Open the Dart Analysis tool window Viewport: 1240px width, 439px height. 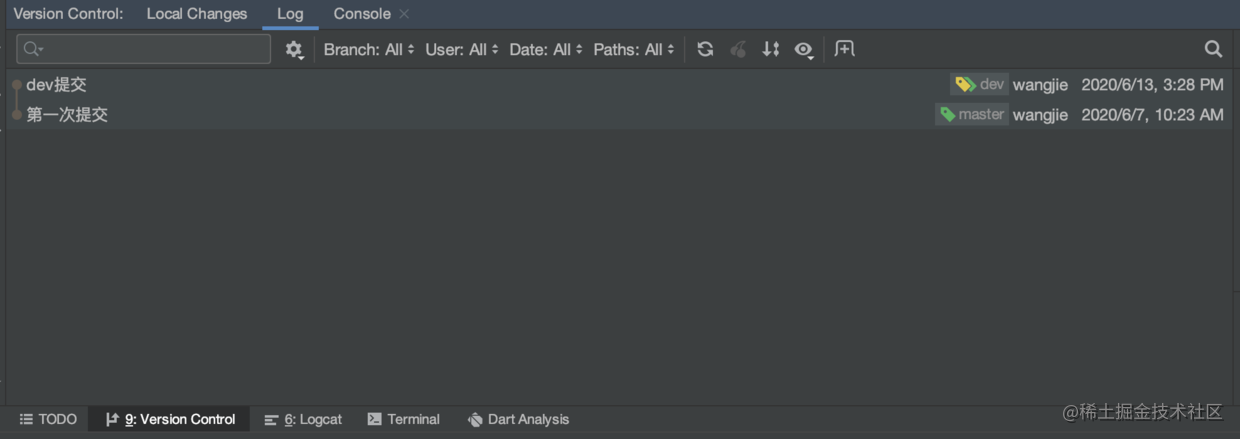click(518, 419)
